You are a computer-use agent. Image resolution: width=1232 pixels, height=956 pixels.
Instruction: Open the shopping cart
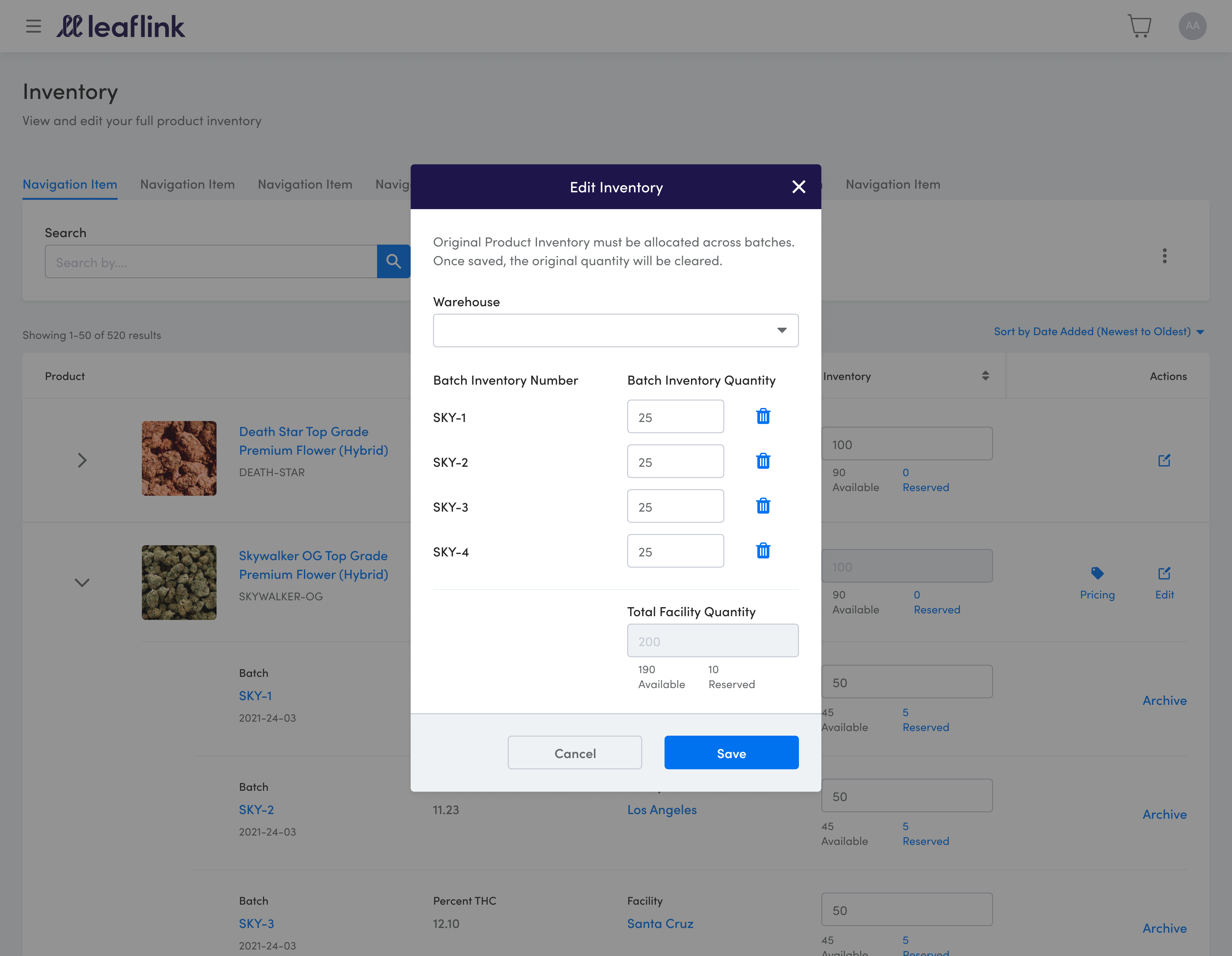click(x=1140, y=26)
